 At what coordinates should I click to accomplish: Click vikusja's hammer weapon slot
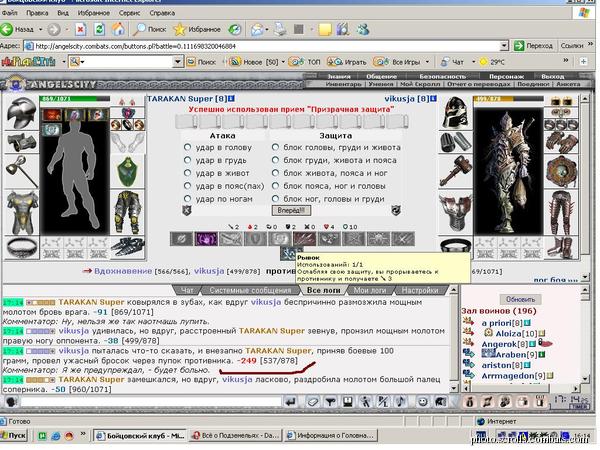[x=455, y=171]
